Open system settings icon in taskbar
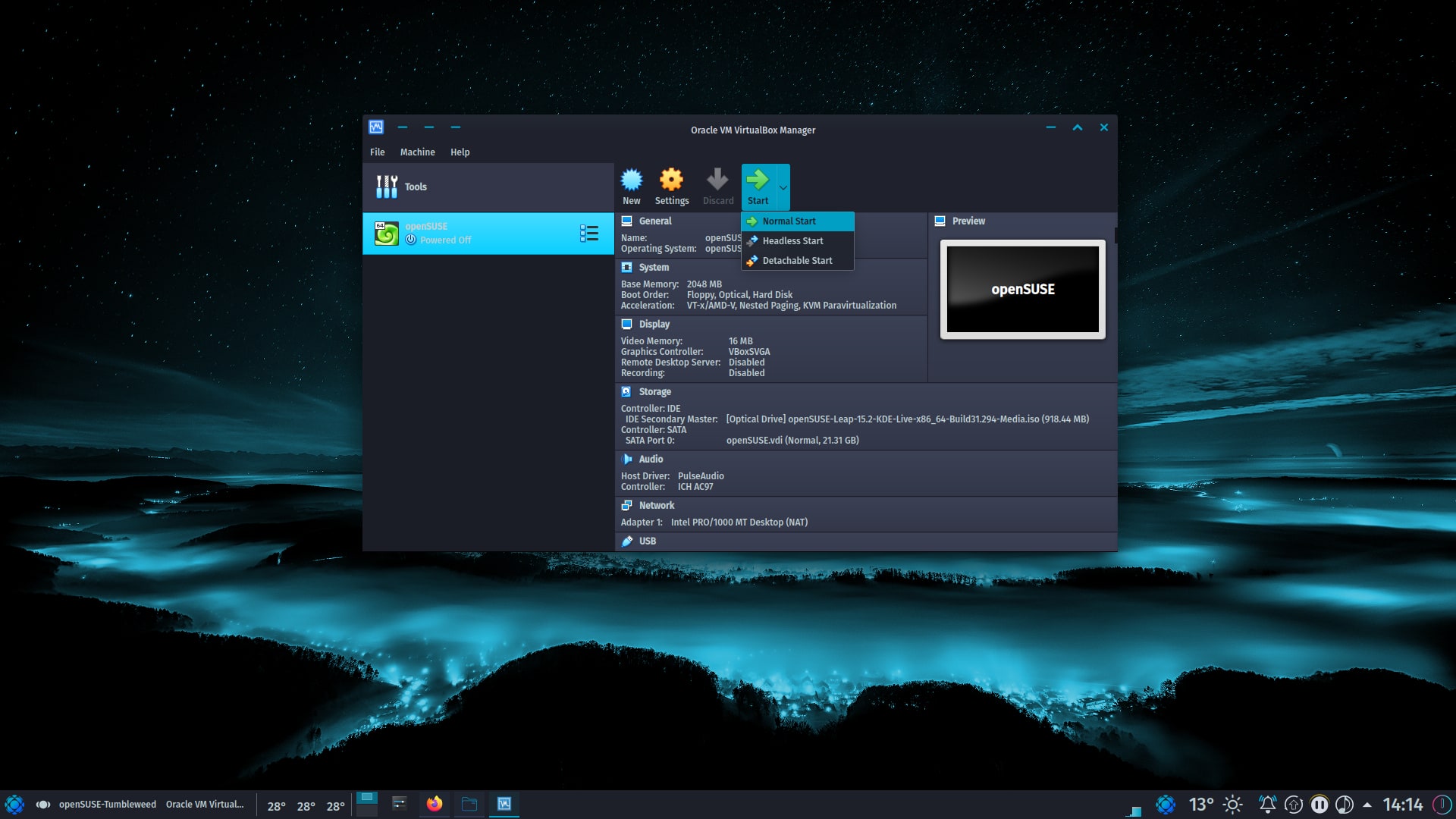The image size is (1456, 819). tap(399, 805)
